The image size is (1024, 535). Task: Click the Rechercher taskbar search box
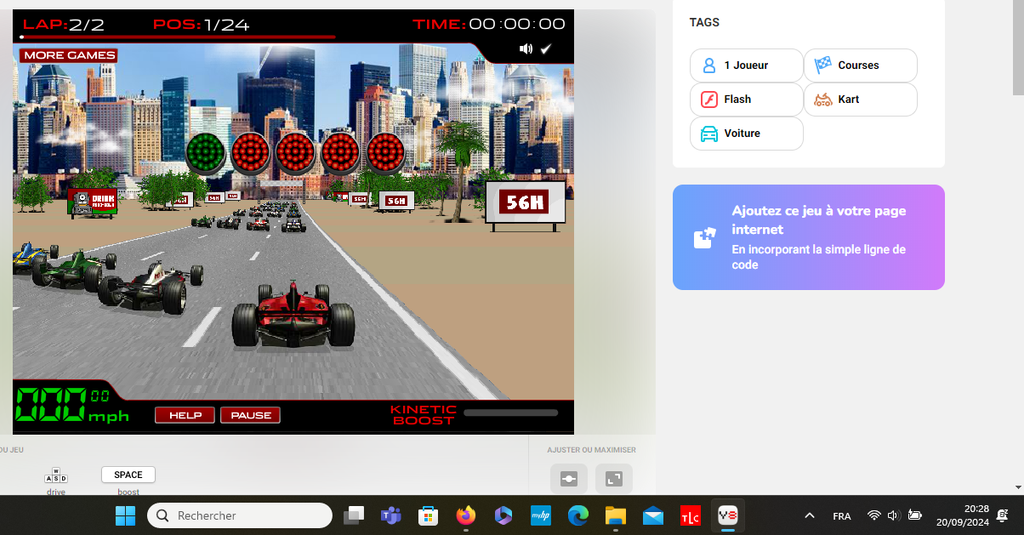(240, 515)
